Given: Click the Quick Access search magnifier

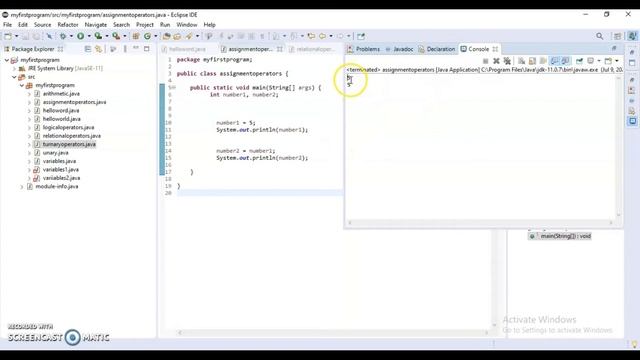Looking at the screenshot, I should click(599, 36).
